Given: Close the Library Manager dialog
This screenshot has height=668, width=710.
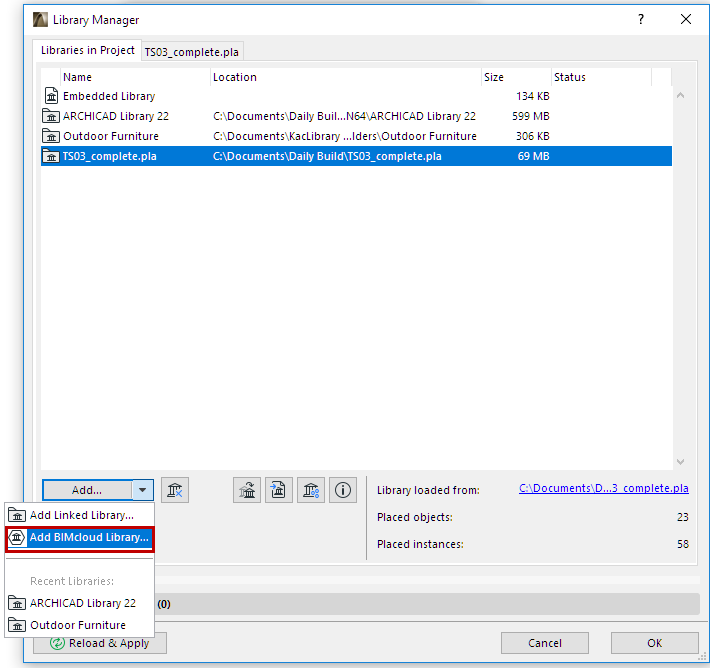Looking at the screenshot, I should (686, 19).
